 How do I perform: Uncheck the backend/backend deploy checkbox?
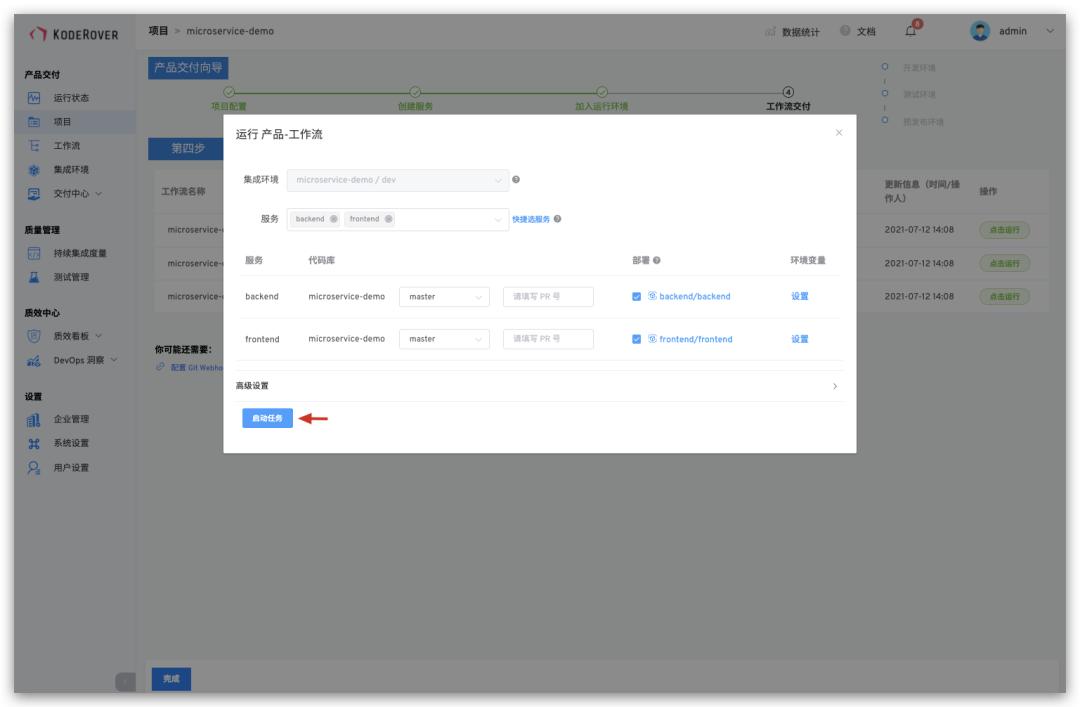point(636,297)
